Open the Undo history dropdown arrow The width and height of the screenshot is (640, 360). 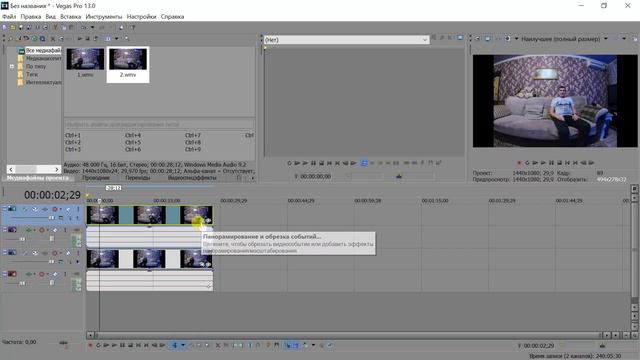click(92, 27)
